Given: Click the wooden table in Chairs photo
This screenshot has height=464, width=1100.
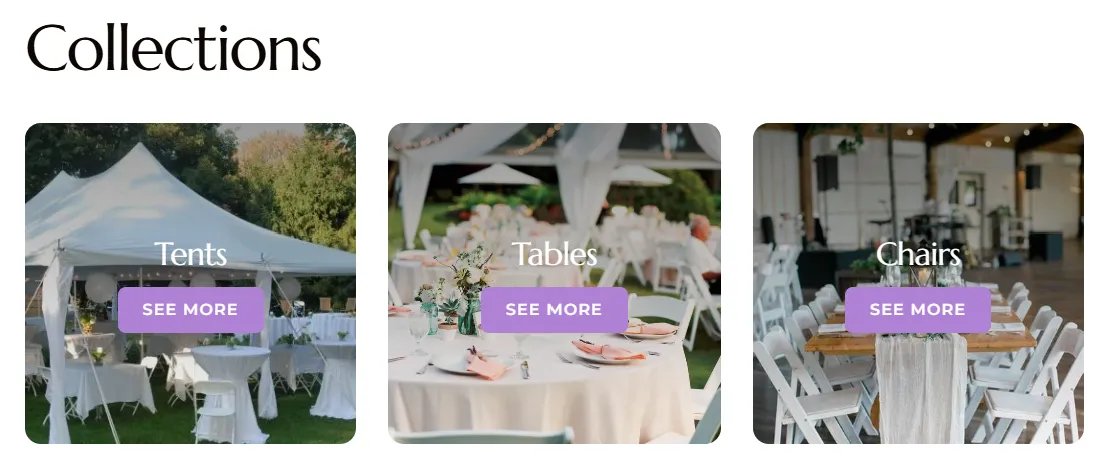Looking at the screenshot, I should 920,340.
